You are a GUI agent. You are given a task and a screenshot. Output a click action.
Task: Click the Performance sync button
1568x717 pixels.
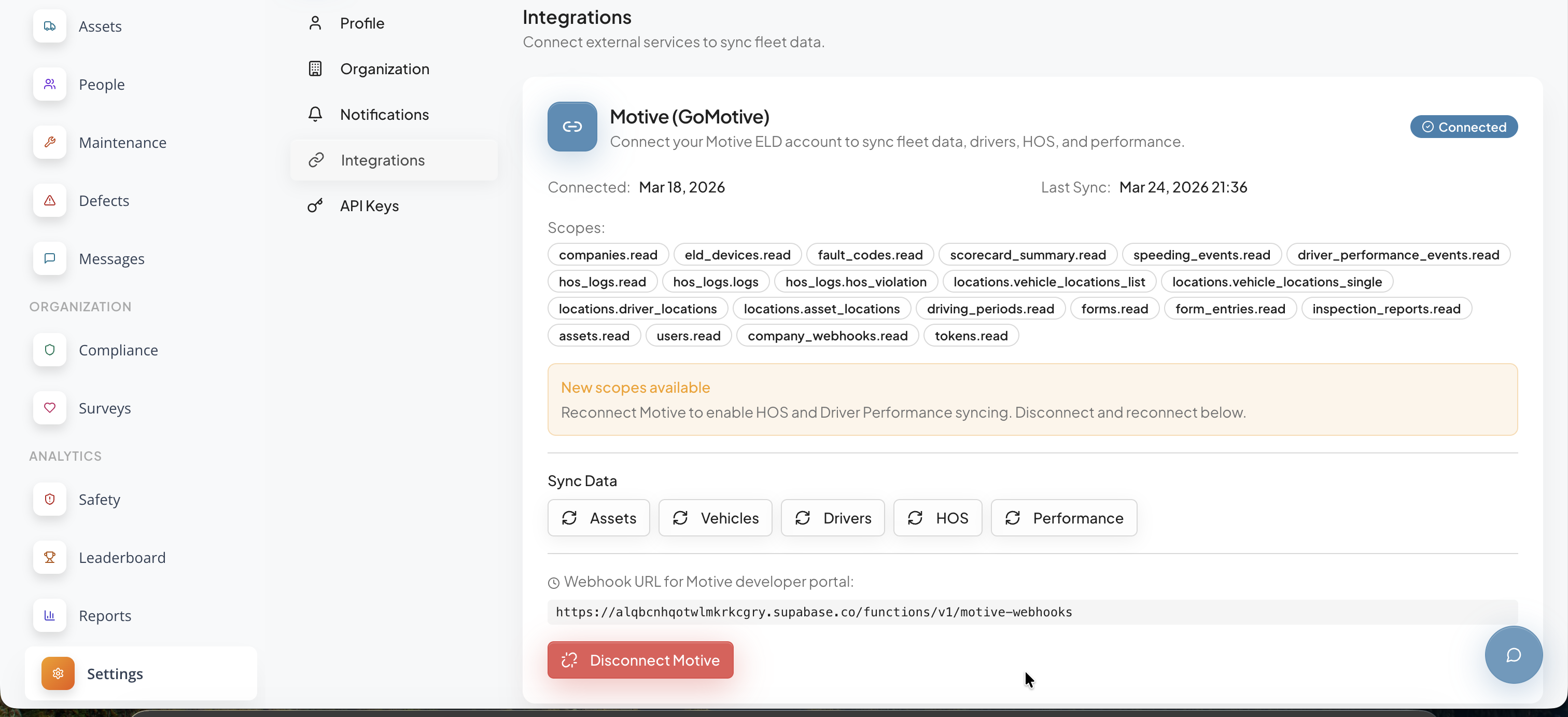[1063, 518]
